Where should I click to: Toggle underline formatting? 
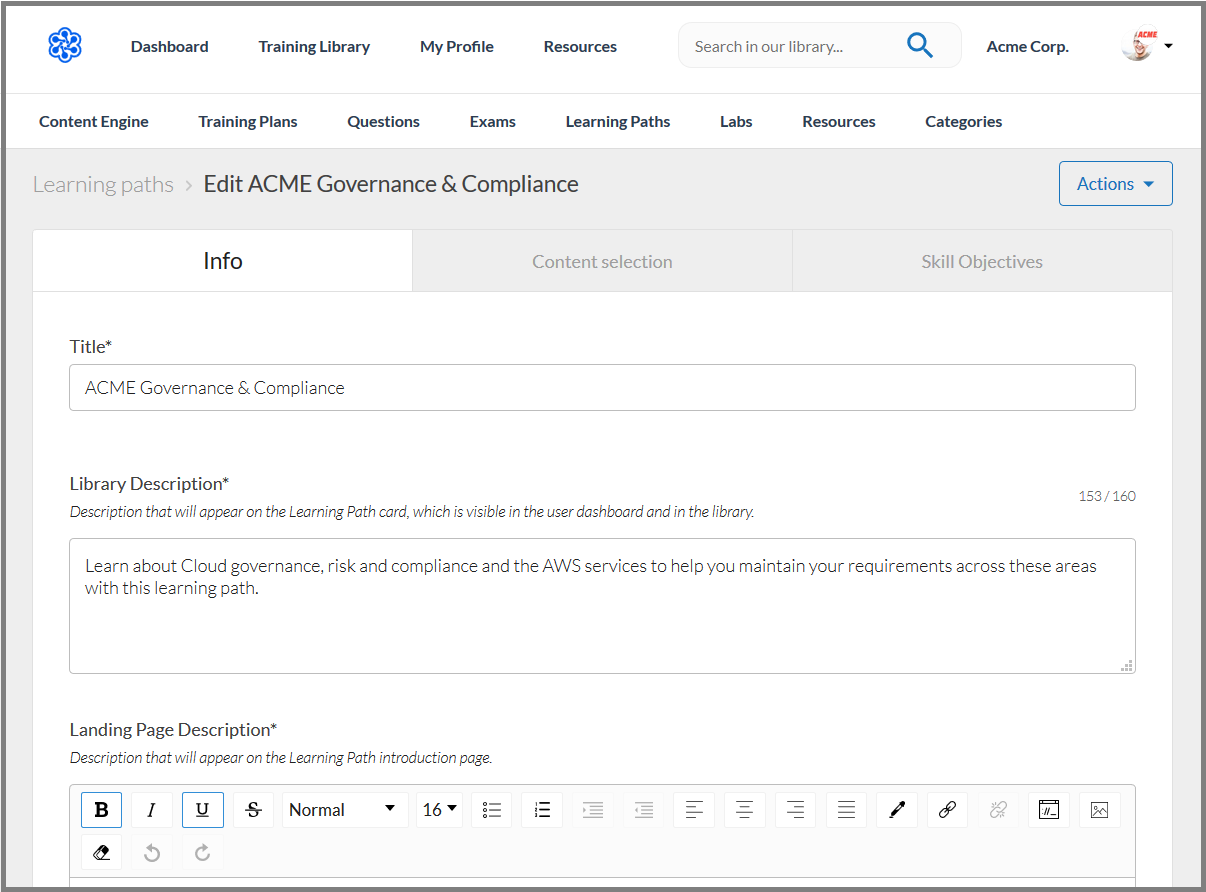point(203,810)
